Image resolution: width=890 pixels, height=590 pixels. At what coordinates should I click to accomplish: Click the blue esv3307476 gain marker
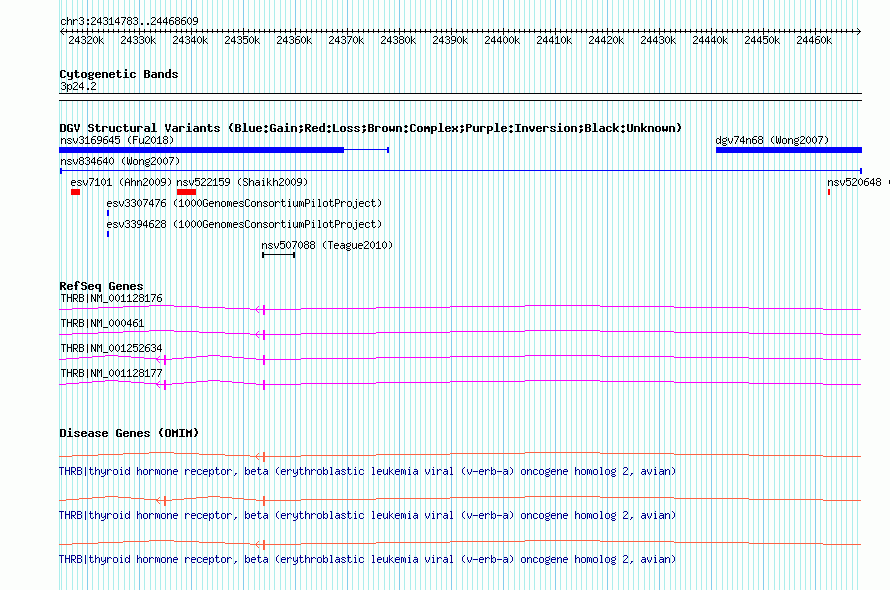[x=108, y=213]
